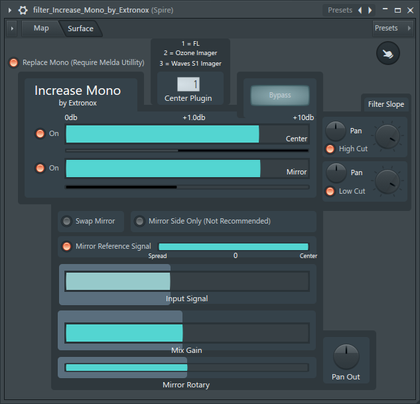Screen dimensions: 420x404
Task: Click the thin slider under Center bar
Action: point(187,151)
